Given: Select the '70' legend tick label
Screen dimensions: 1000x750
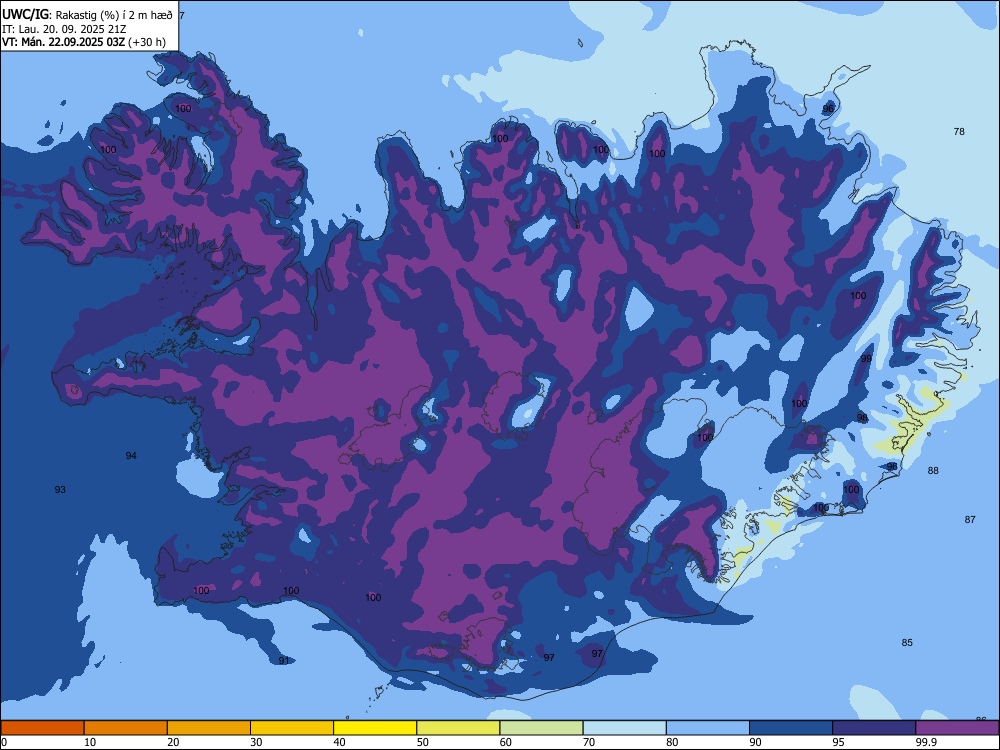Looking at the screenshot, I should [589, 742].
